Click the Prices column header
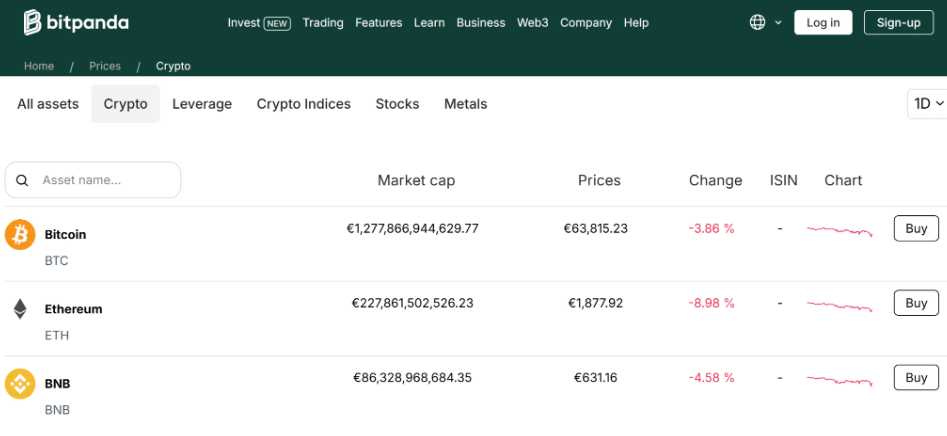 click(x=599, y=180)
